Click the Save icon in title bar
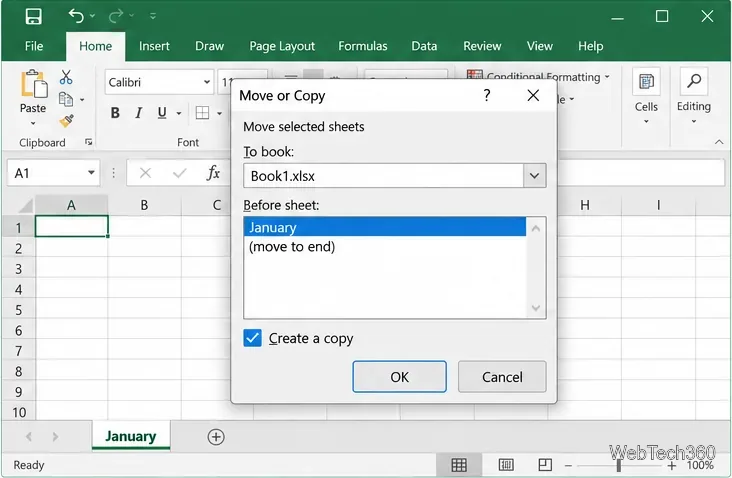Viewport: 732px width, 478px height. coord(33,16)
